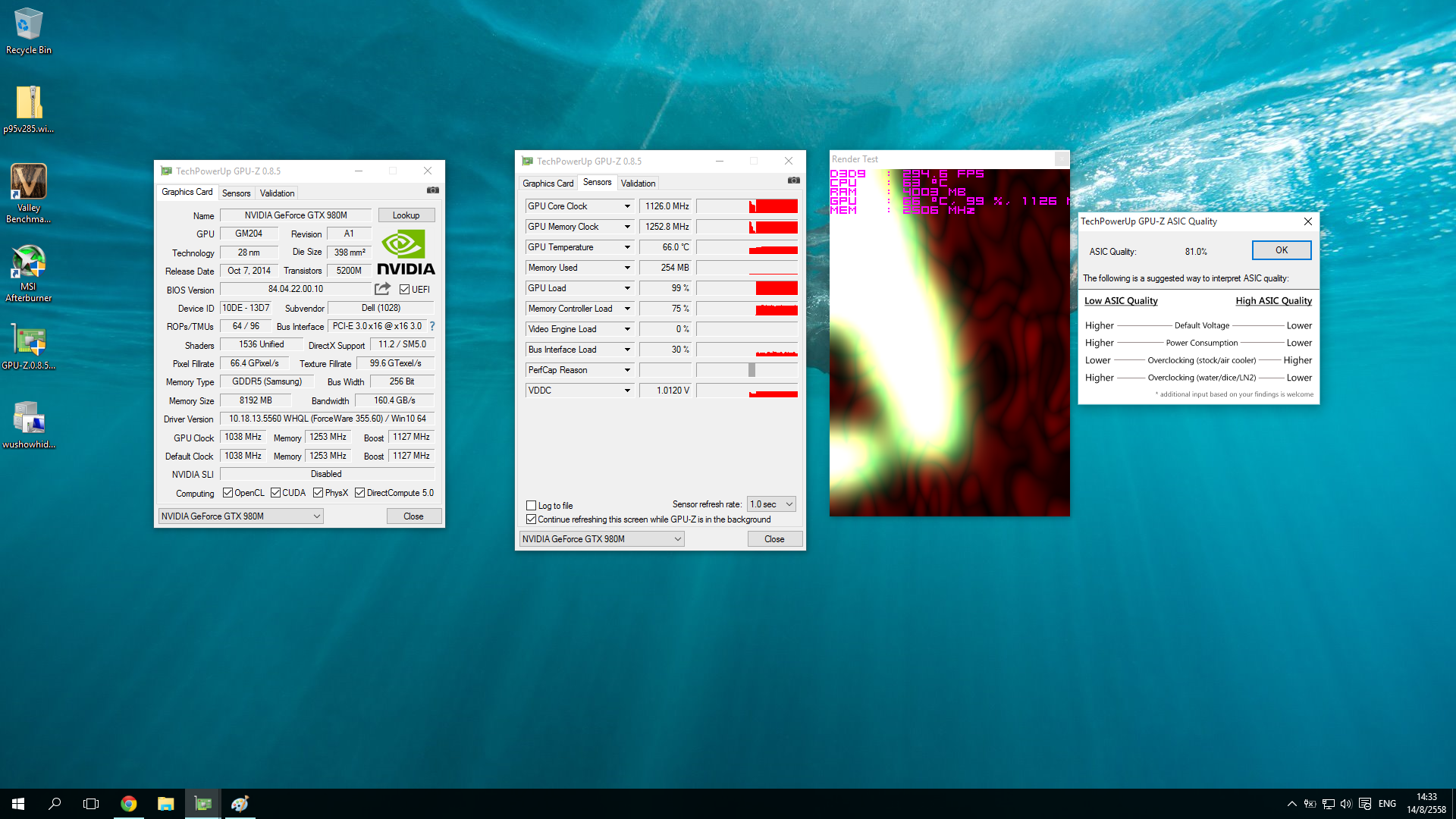Image resolution: width=1456 pixels, height=819 pixels.
Task: Click the screenshot camera icon in Graphics Card window
Action: [432, 190]
